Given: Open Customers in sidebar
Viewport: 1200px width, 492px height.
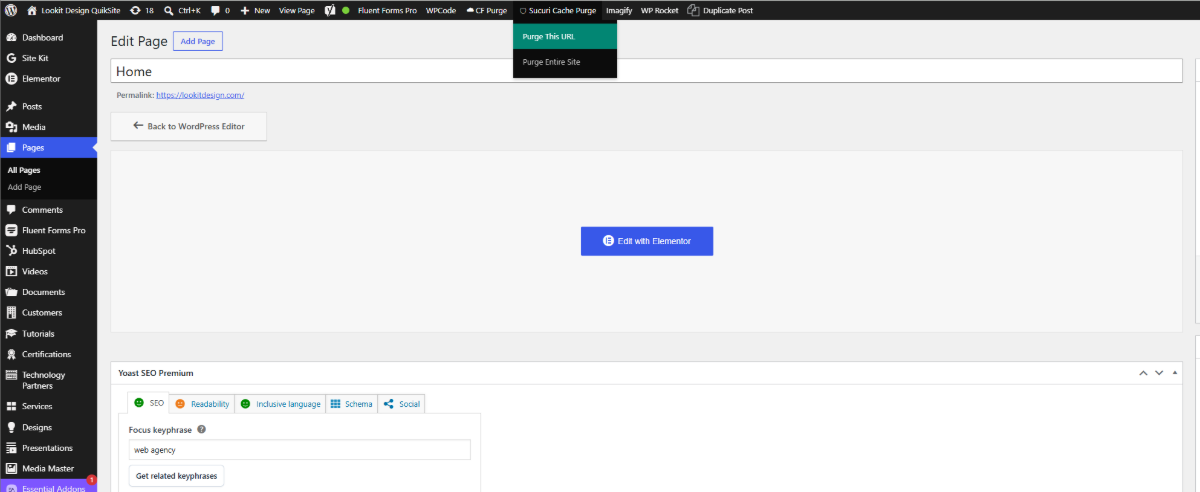Looking at the screenshot, I should [x=48, y=313].
